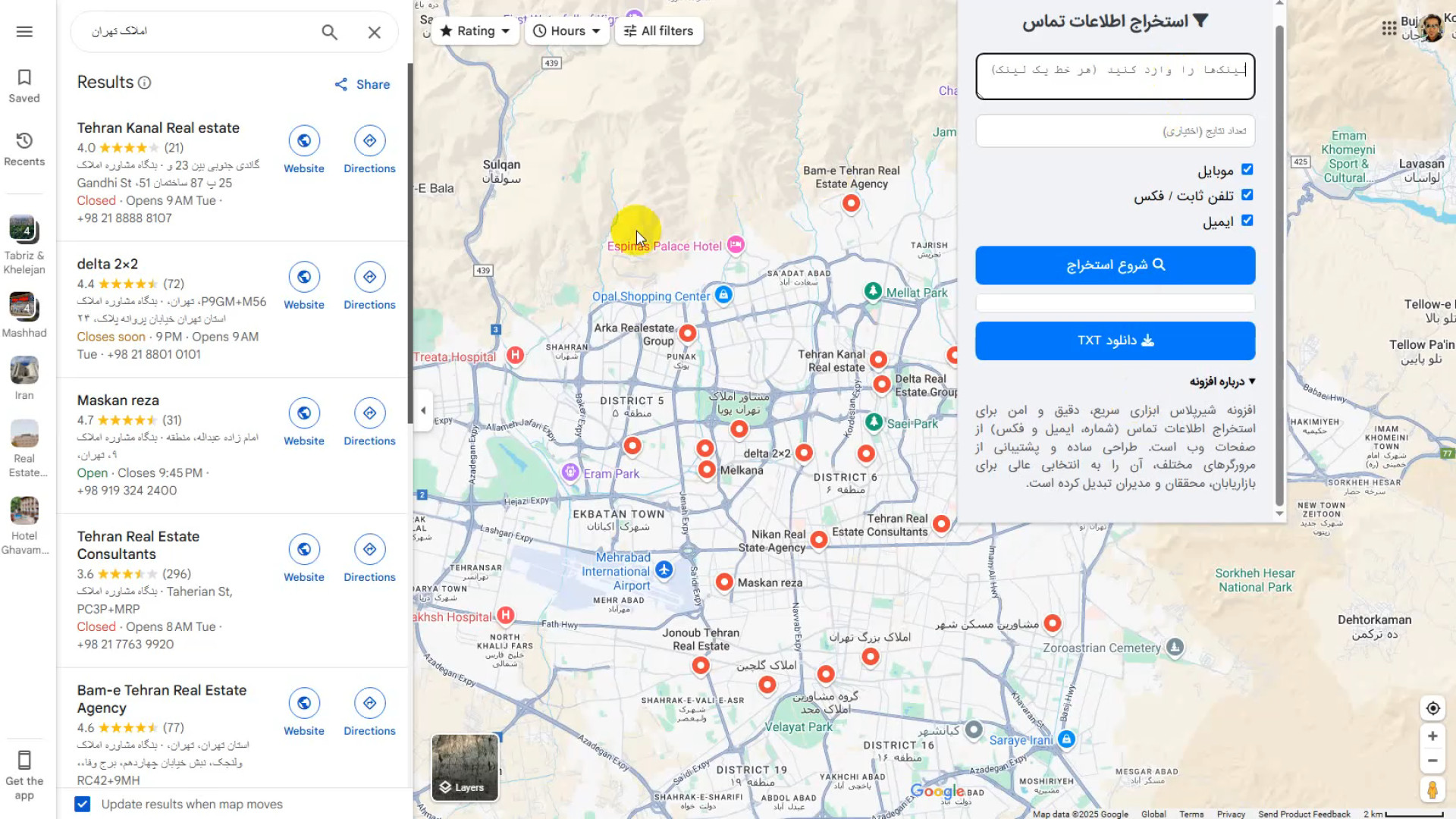The height and width of the screenshot is (819, 1456).
Task: Click the extension panel scrollbar
Action: click(x=1279, y=265)
